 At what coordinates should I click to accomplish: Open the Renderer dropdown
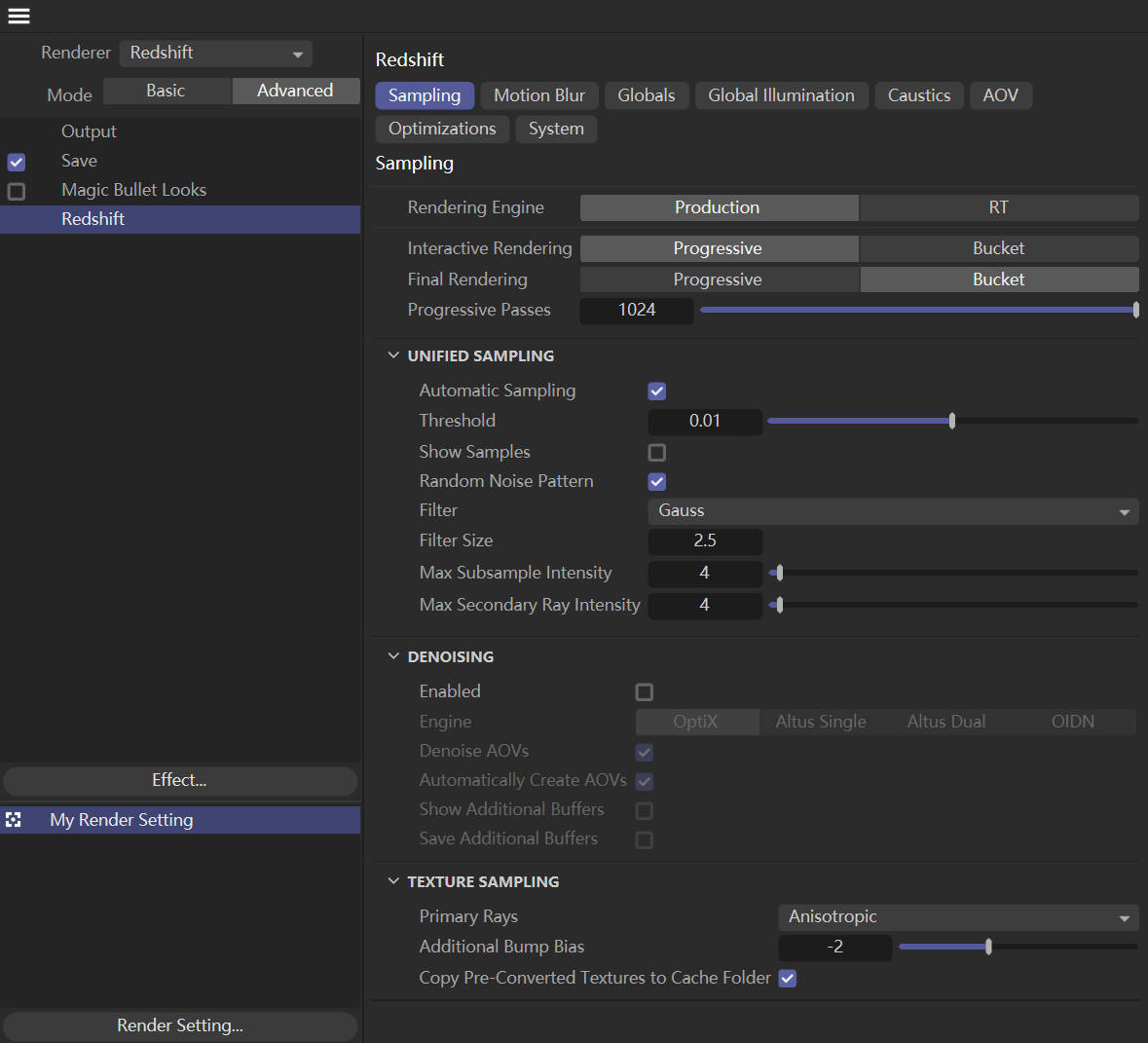[215, 52]
